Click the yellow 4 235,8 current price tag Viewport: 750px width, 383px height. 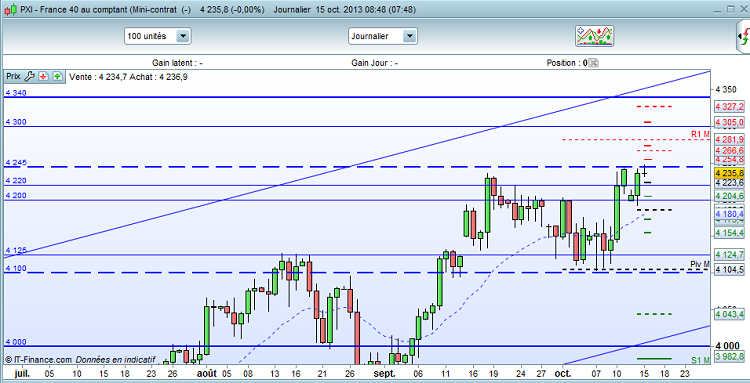tap(729, 173)
